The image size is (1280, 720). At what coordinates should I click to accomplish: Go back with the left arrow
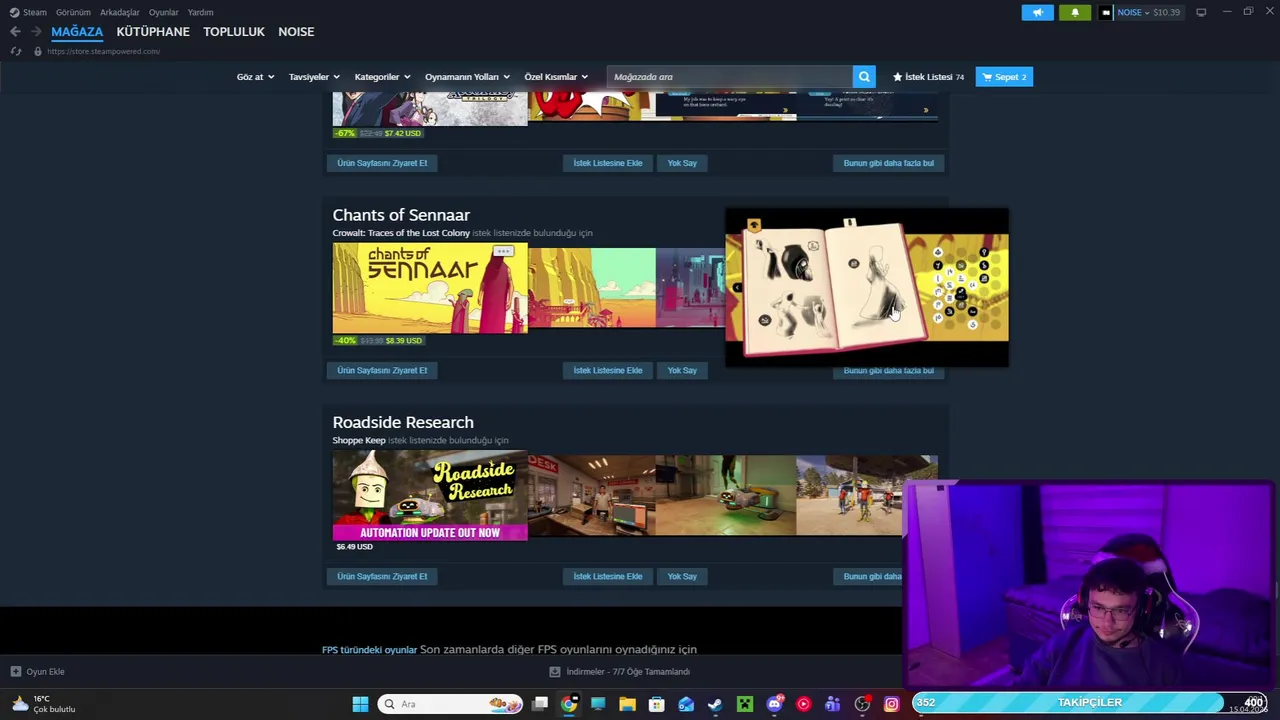coord(15,32)
